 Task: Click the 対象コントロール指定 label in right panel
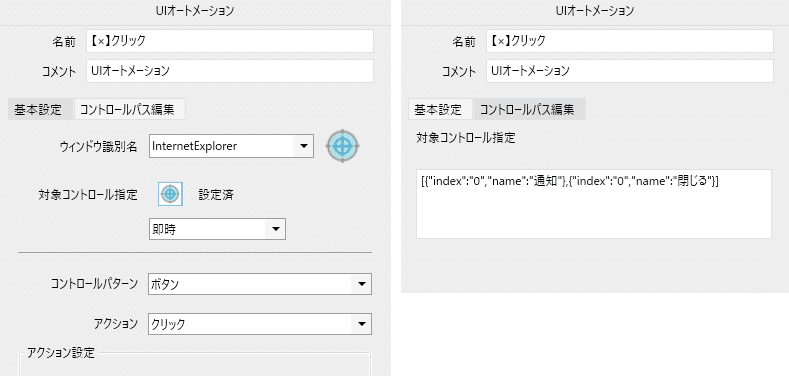[466, 137]
